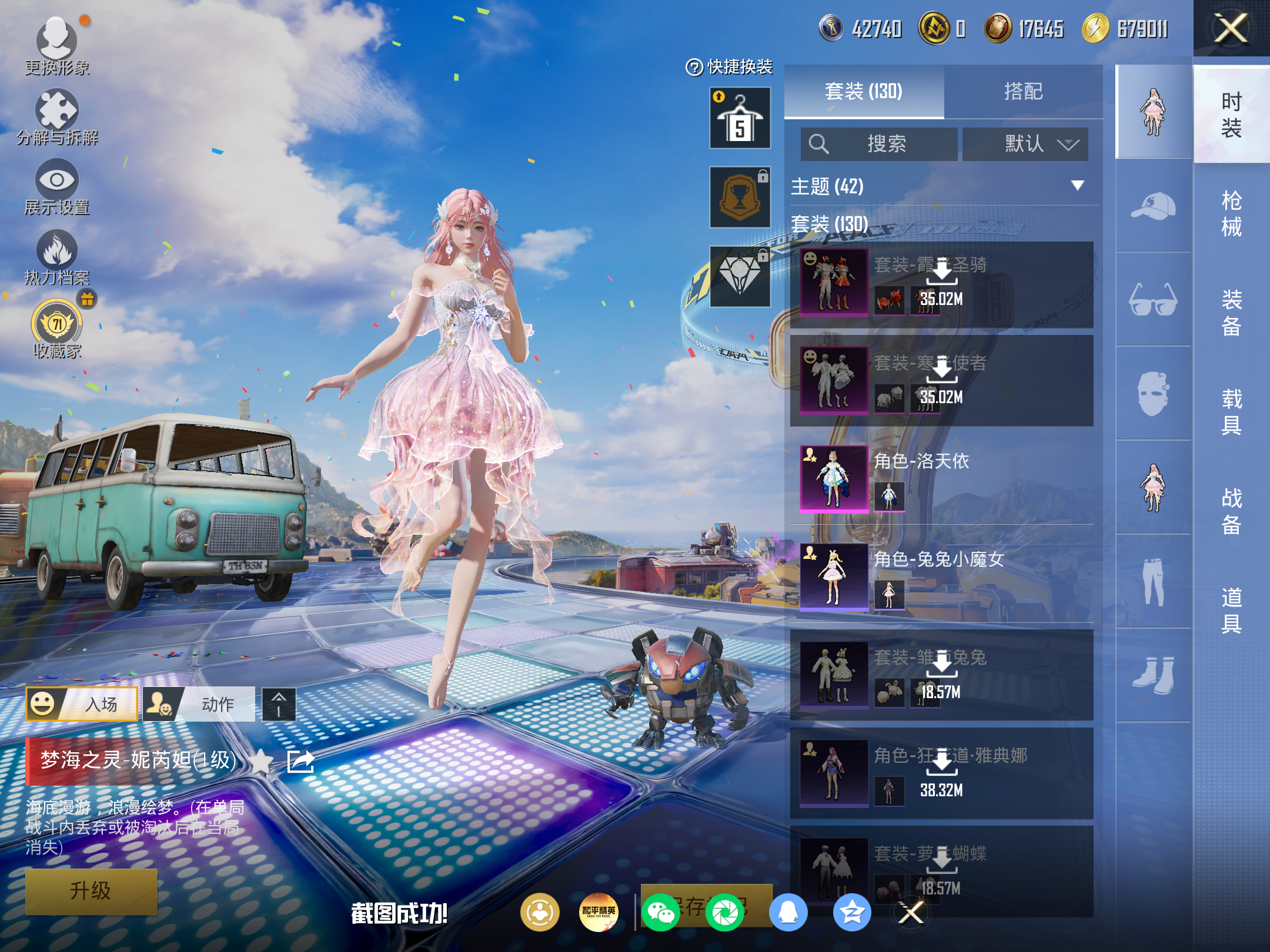Click the small 洛天依 outfit piece icon
1270x952 pixels.
[889, 497]
